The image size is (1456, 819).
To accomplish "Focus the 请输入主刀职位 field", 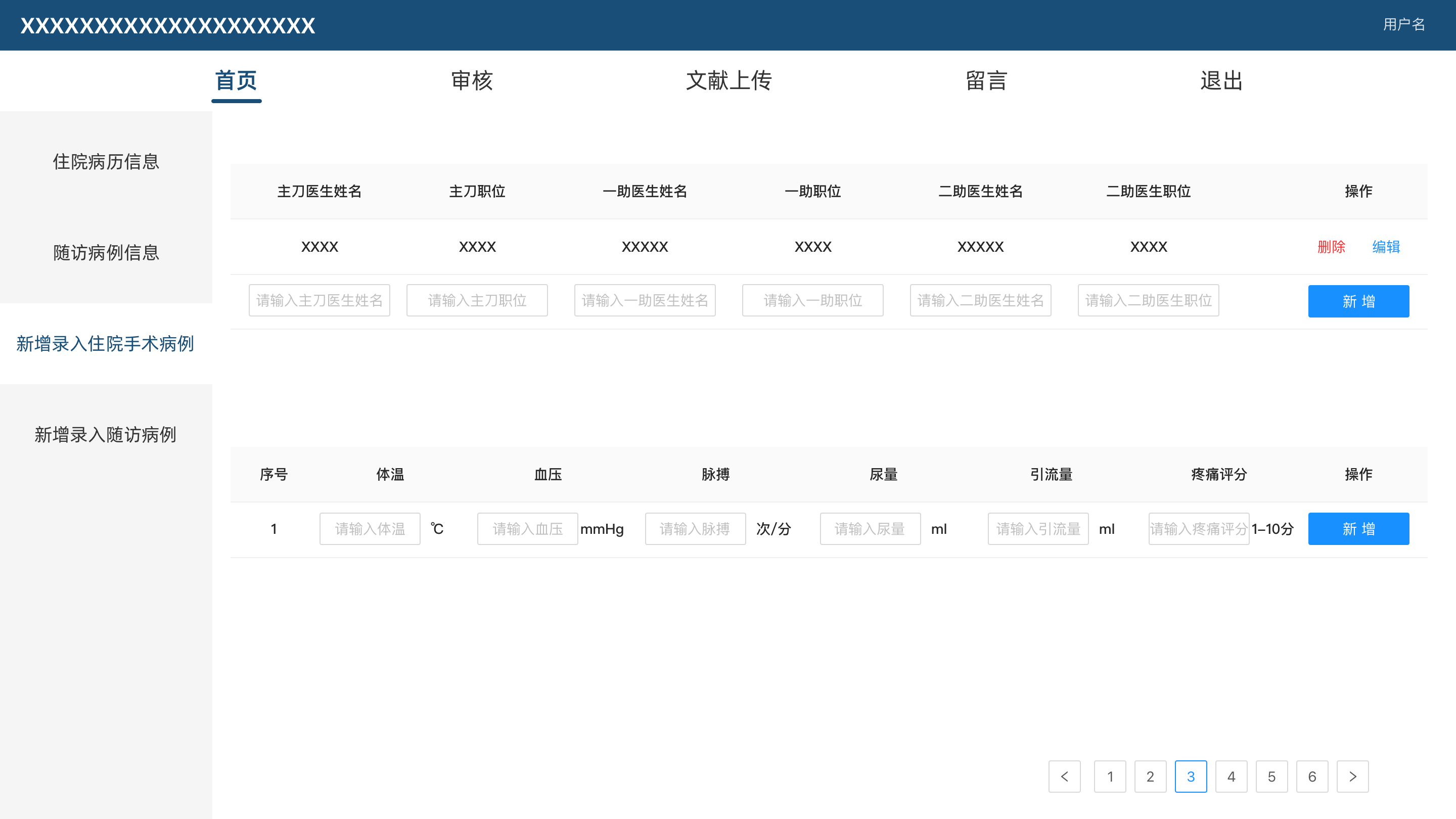I will pyautogui.click(x=477, y=301).
